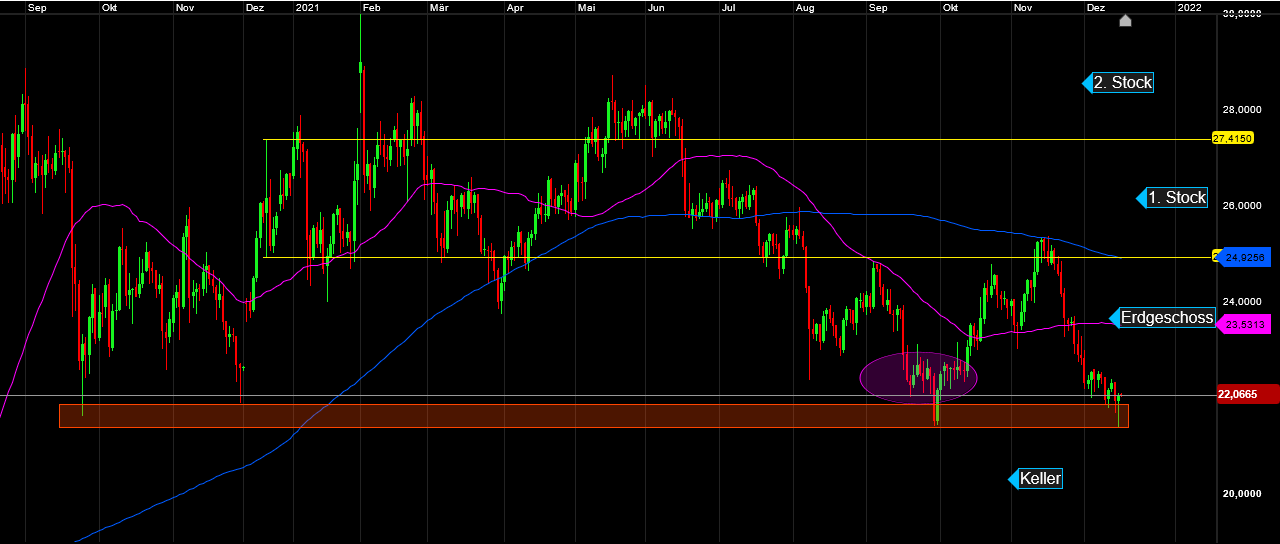Select the 'Keller' annotation label

[x=1035, y=479]
